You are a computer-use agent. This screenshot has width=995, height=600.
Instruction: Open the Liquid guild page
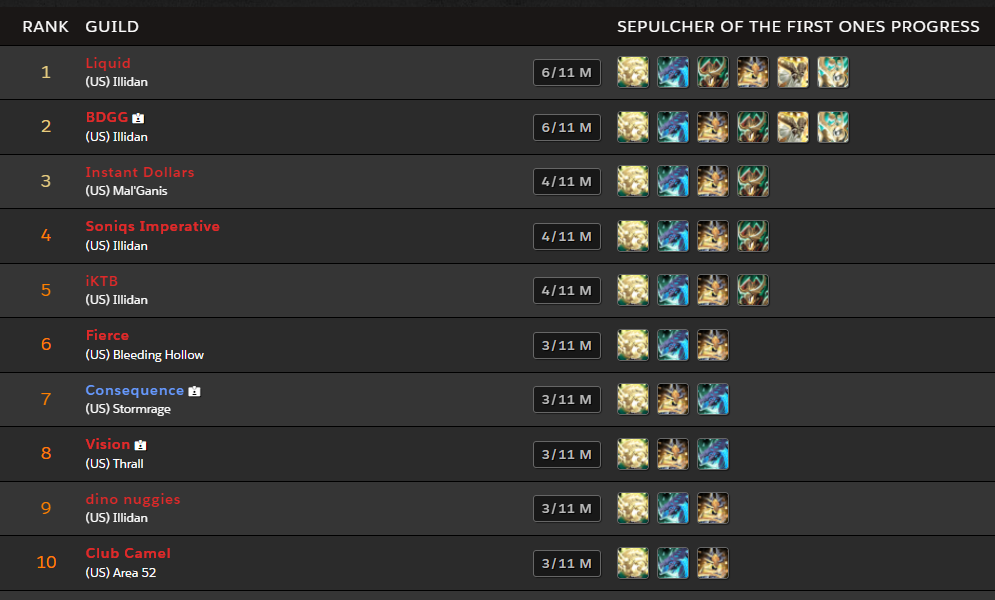point(108,63)
